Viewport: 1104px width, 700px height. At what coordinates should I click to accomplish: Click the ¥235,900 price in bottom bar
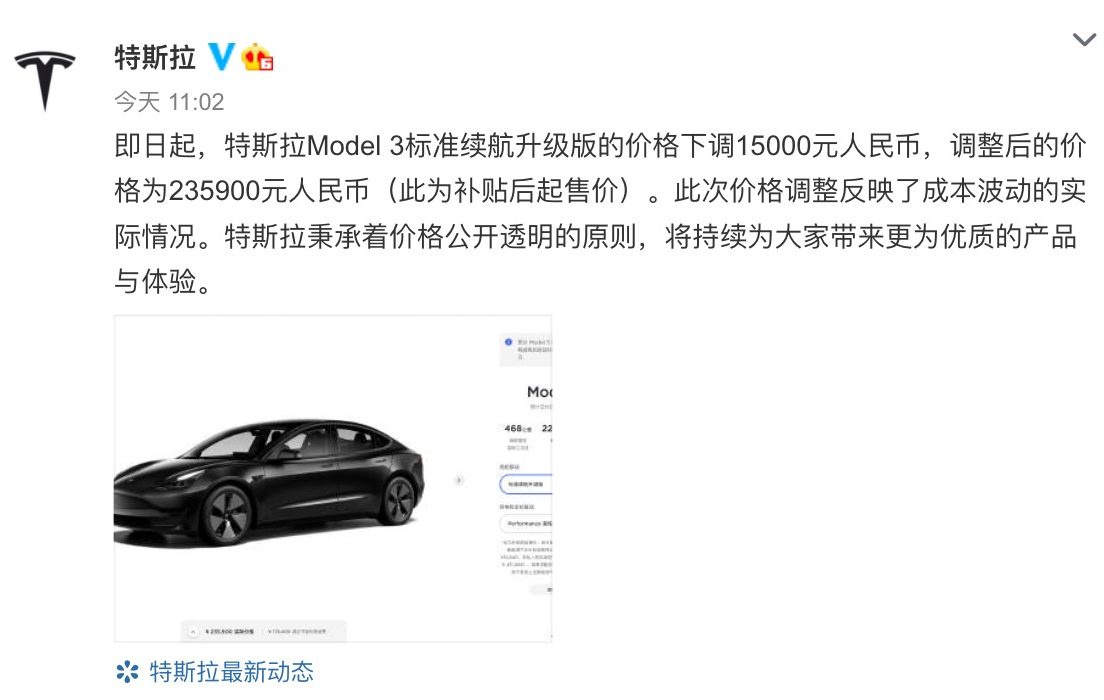(x=230, y=632)
